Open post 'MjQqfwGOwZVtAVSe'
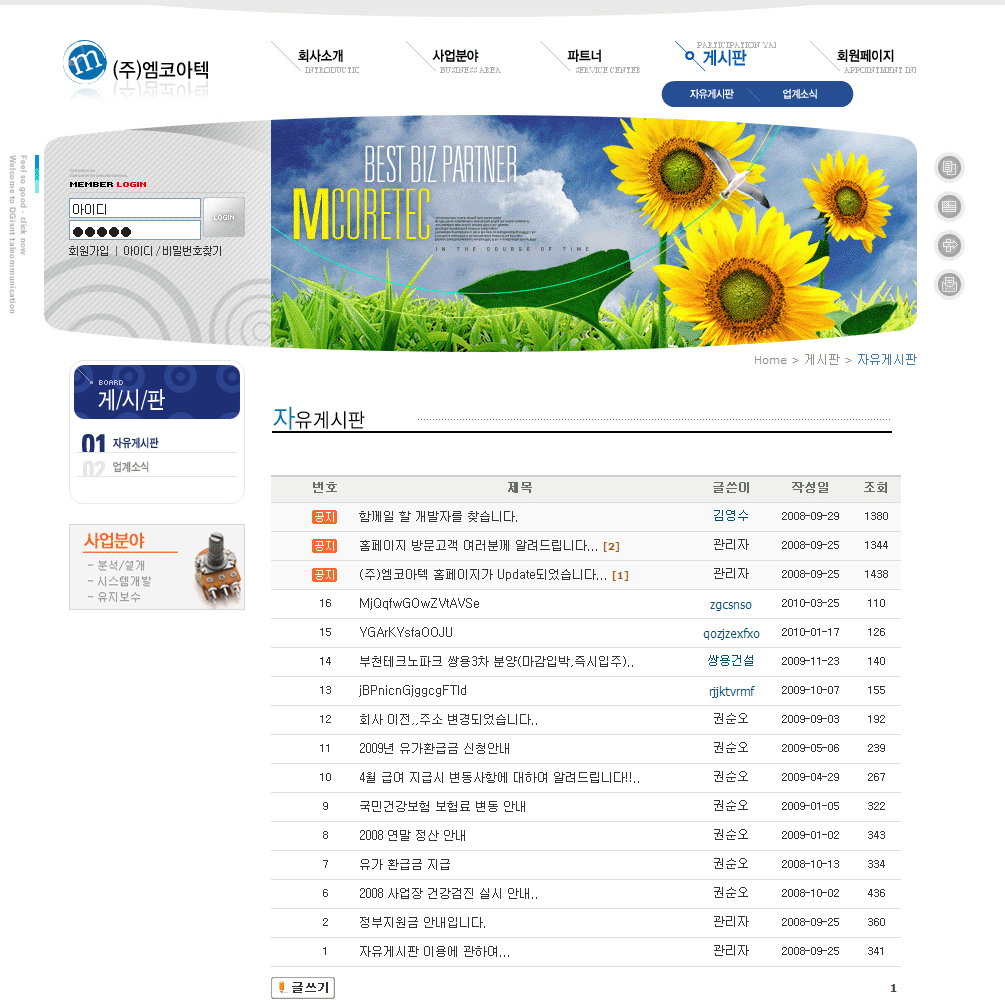Image resolution: width=1005 pixels, height=1000 pixels. point(419,603)
